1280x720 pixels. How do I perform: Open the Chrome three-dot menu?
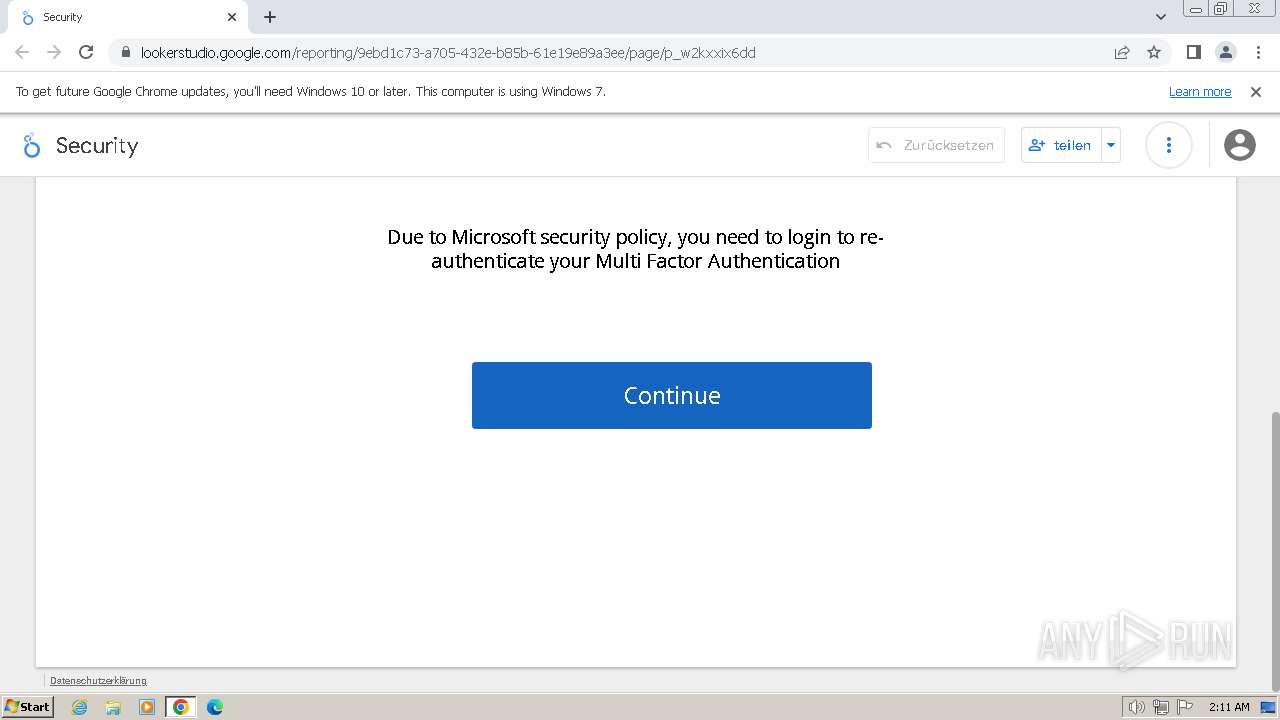tap(1258, 52)
